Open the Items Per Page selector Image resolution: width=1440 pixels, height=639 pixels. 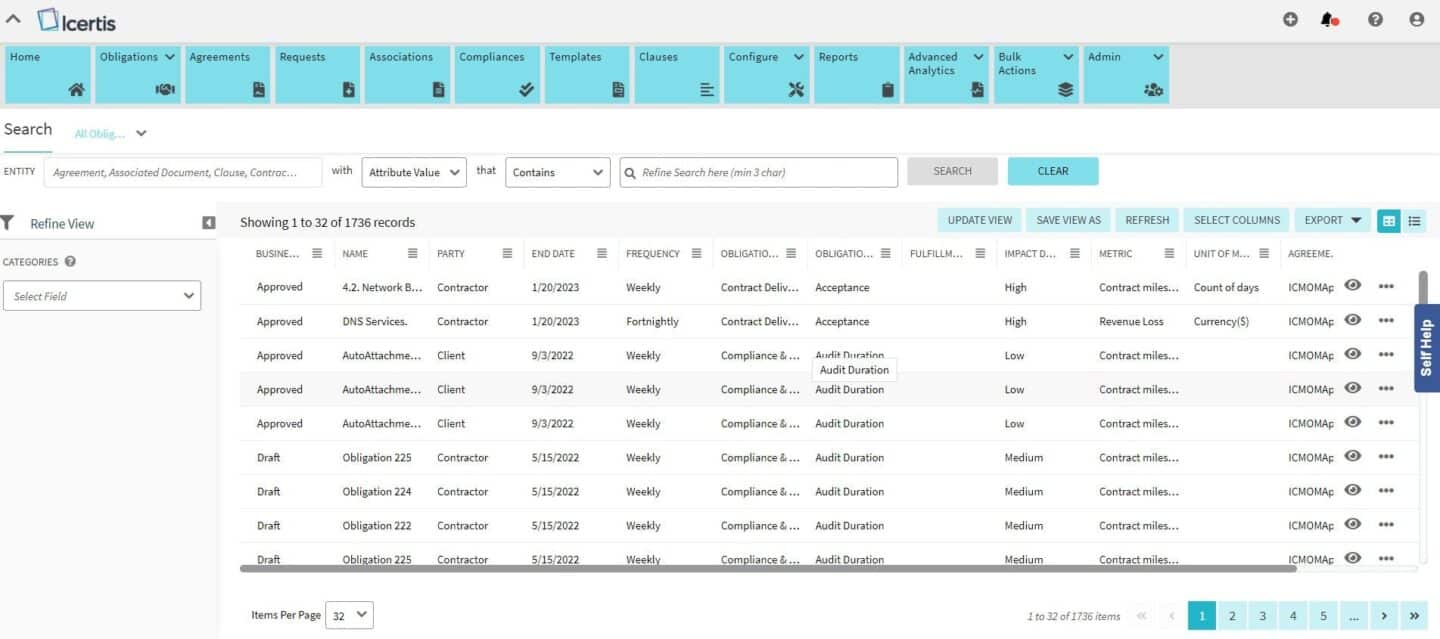[349, 615]
